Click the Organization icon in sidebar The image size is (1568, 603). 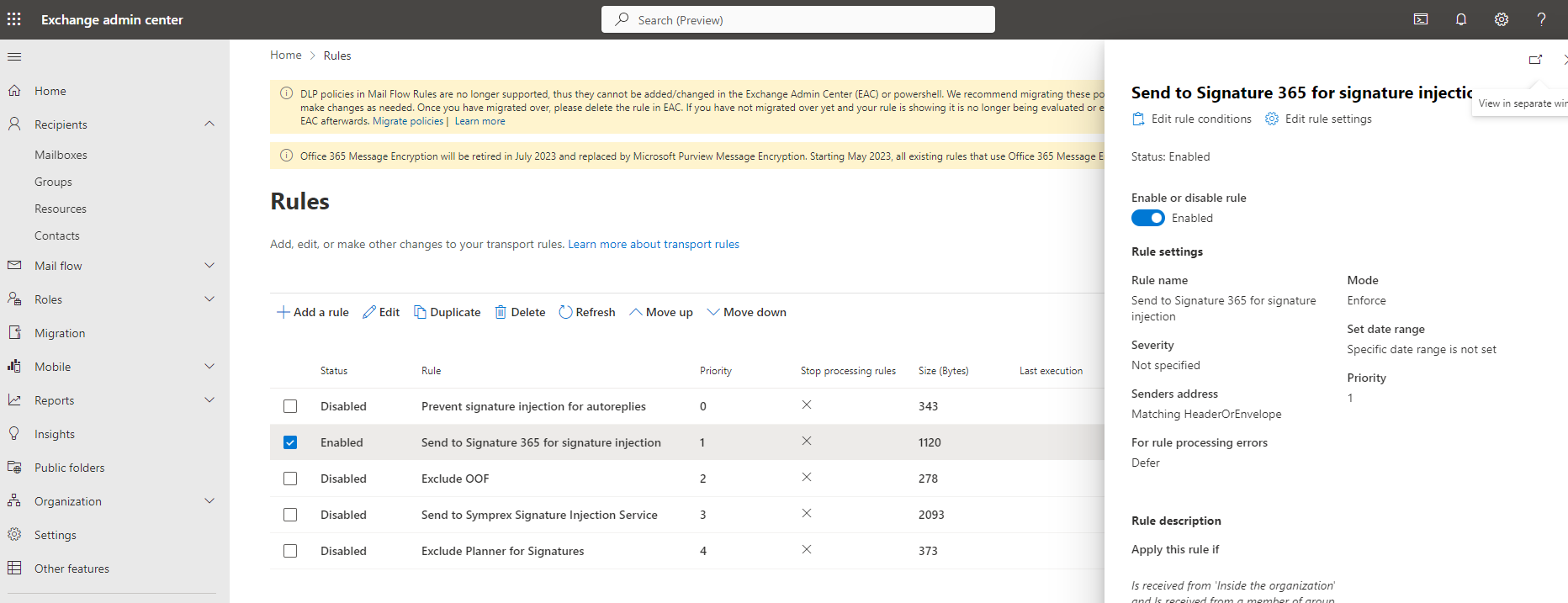pos(14,501)
